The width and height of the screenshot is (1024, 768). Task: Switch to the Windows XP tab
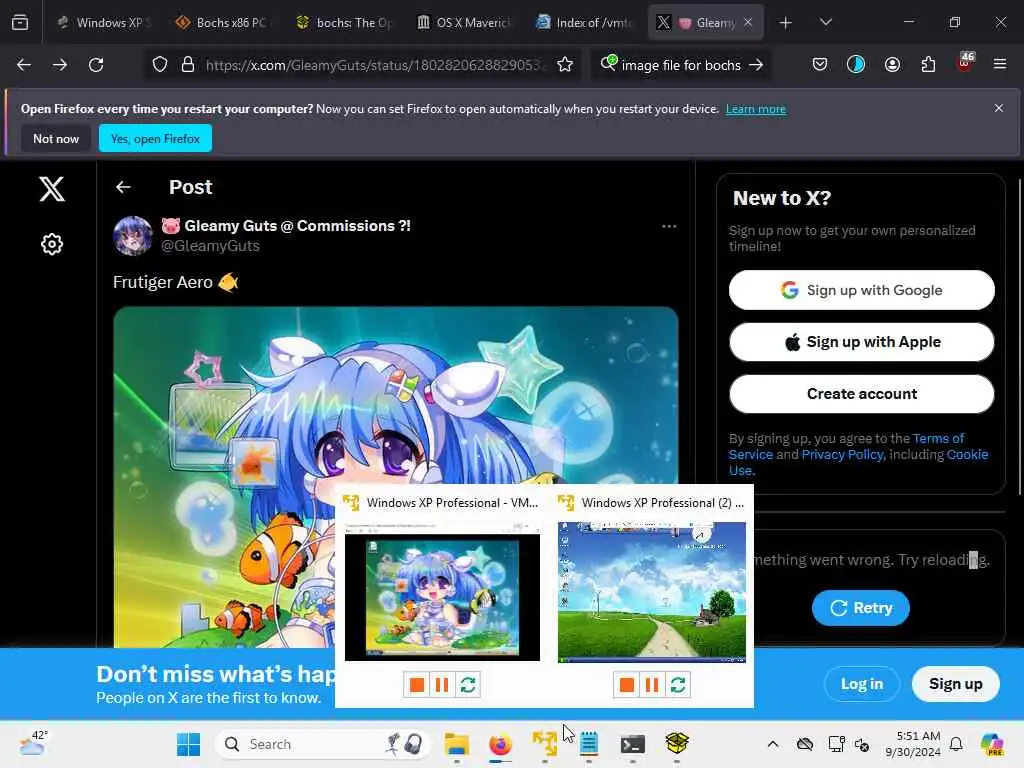click(104, 23)
